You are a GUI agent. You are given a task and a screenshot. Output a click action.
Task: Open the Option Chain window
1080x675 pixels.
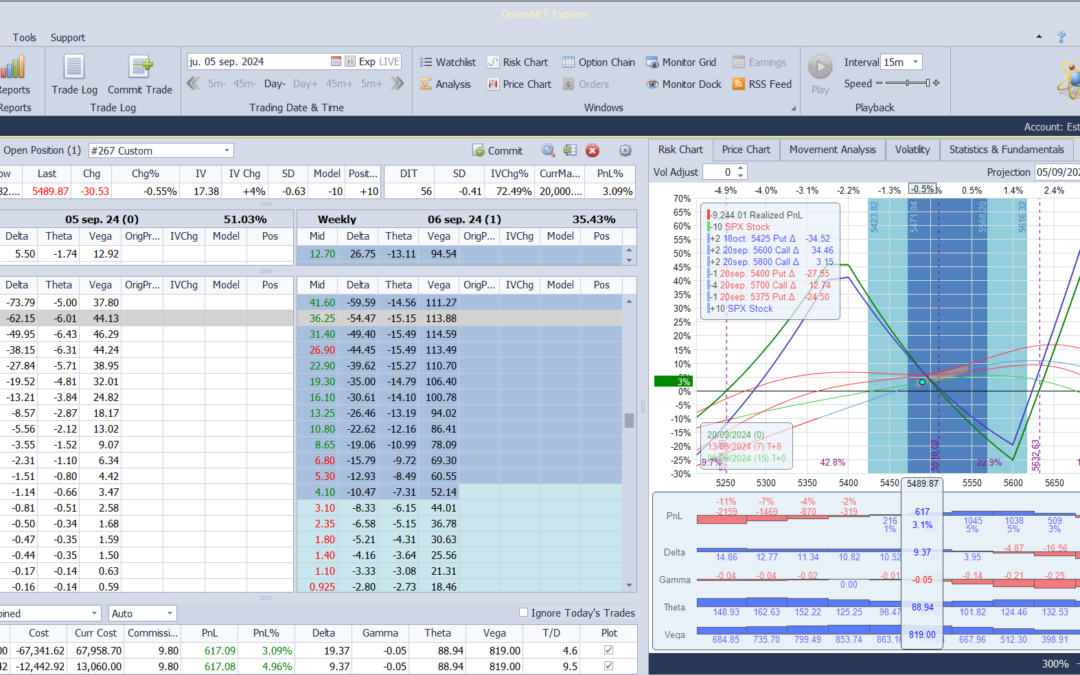[x=599, y=62]
